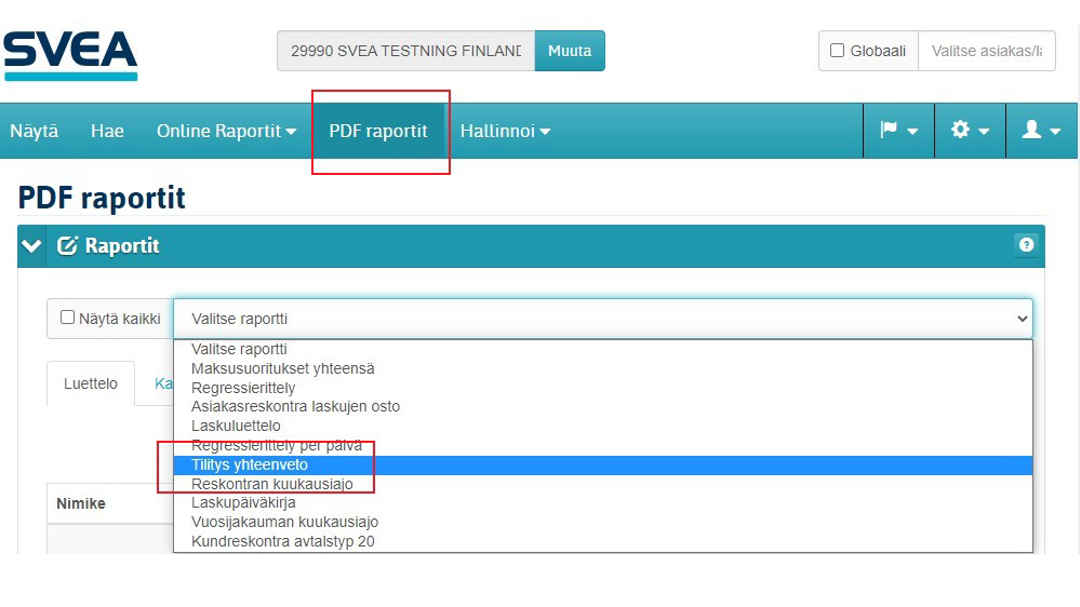
Task: Select Asiakasreskontra laskujen osto option
Action: tap(603, 407)
